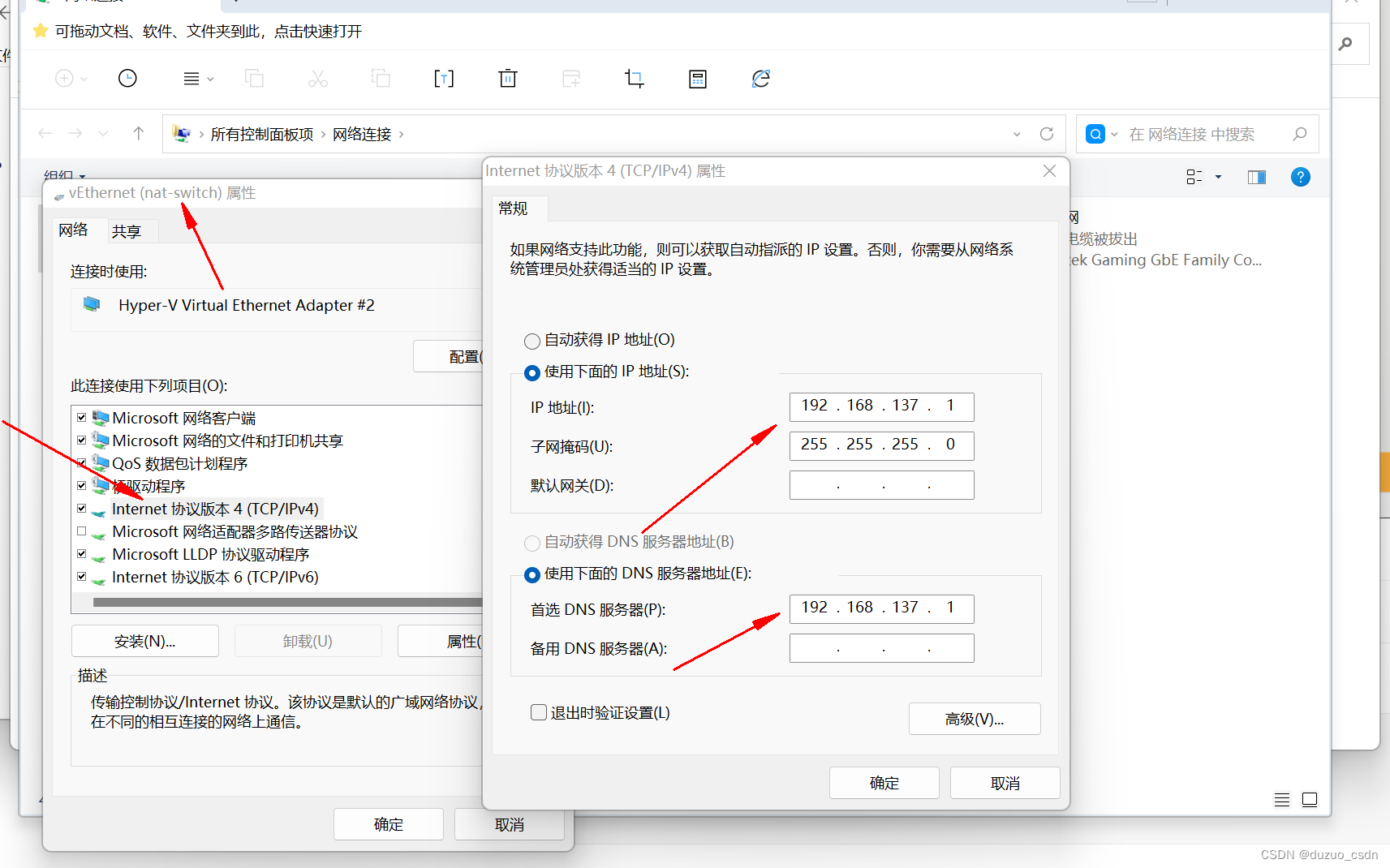Screen dimensions: 1390x868
Task: Open the view layout dropdown arrow
Action: click(x=210, y=79)
